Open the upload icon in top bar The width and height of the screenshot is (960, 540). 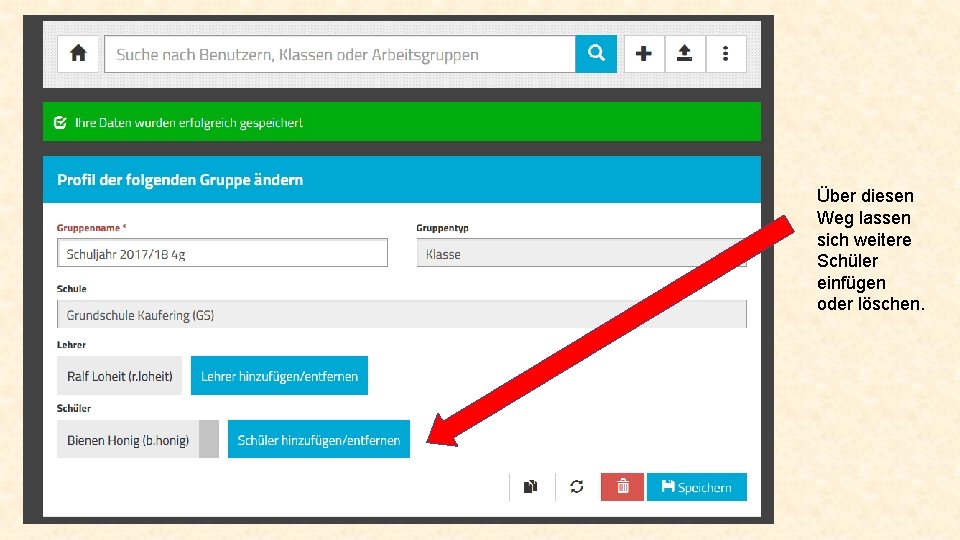684,54
